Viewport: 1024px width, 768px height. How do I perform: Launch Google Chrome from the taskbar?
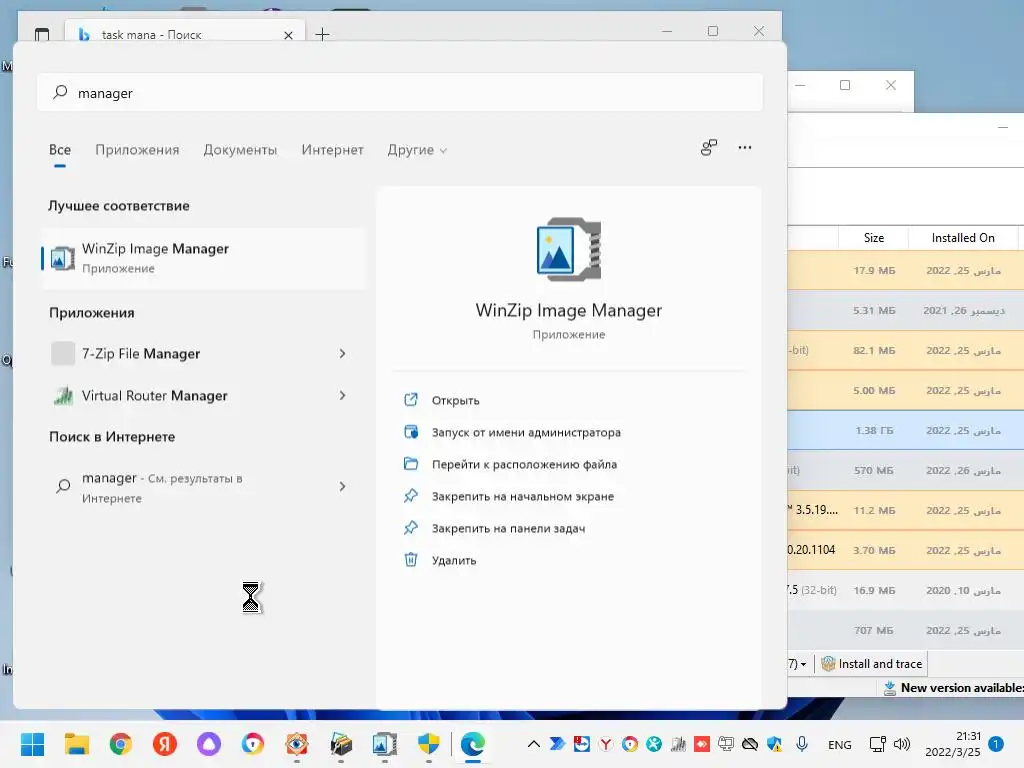(120, 744)
